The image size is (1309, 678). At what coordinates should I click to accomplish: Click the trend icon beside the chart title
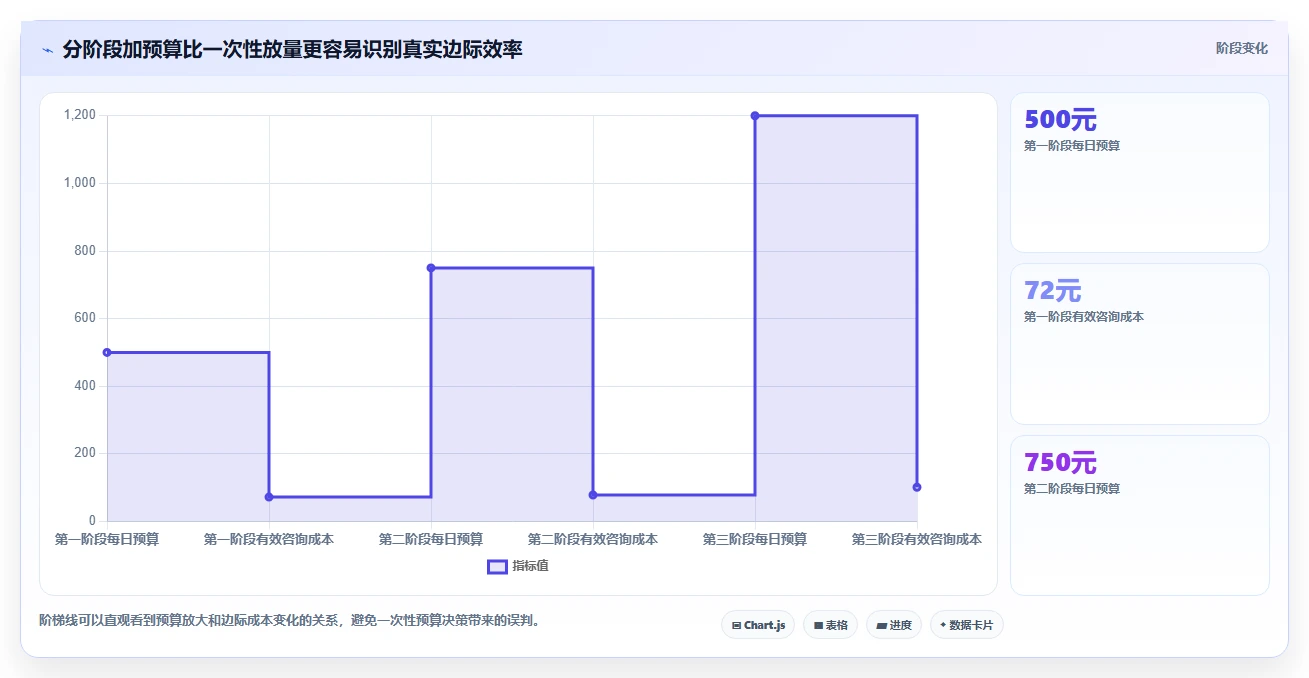pos(48,50)
